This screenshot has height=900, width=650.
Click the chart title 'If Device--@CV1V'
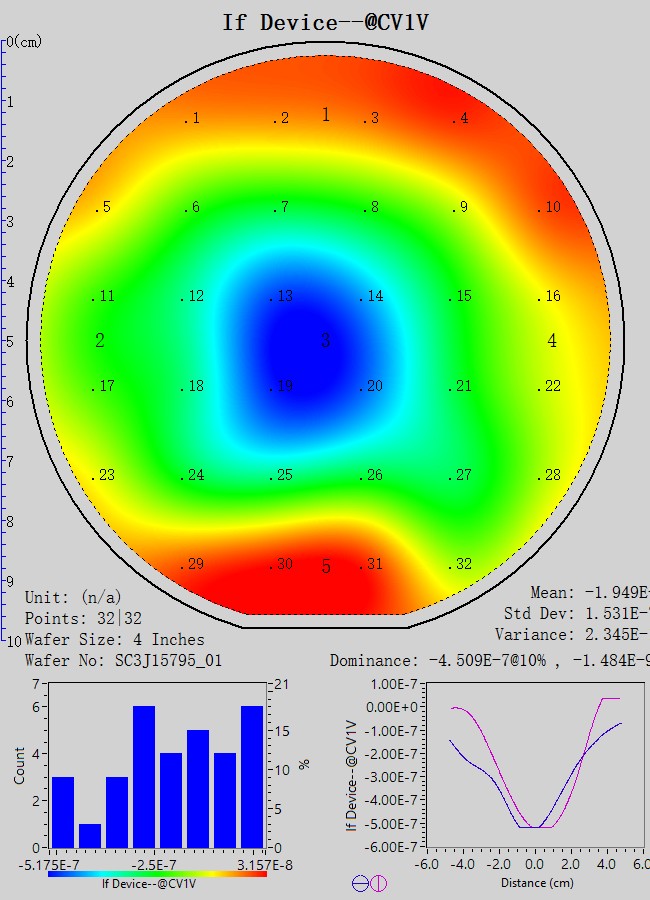(325, 22)
